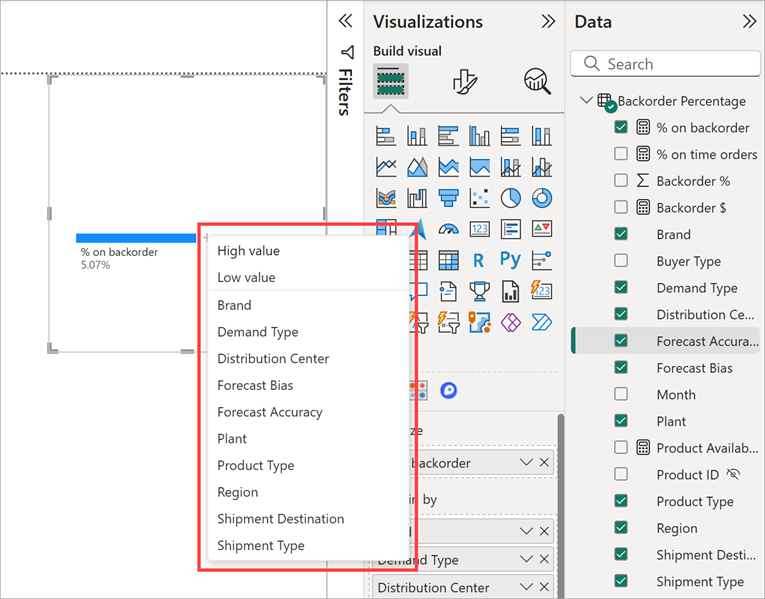
Task: Open the Analytics magnifier pane icon
Action: pos(537,82)
